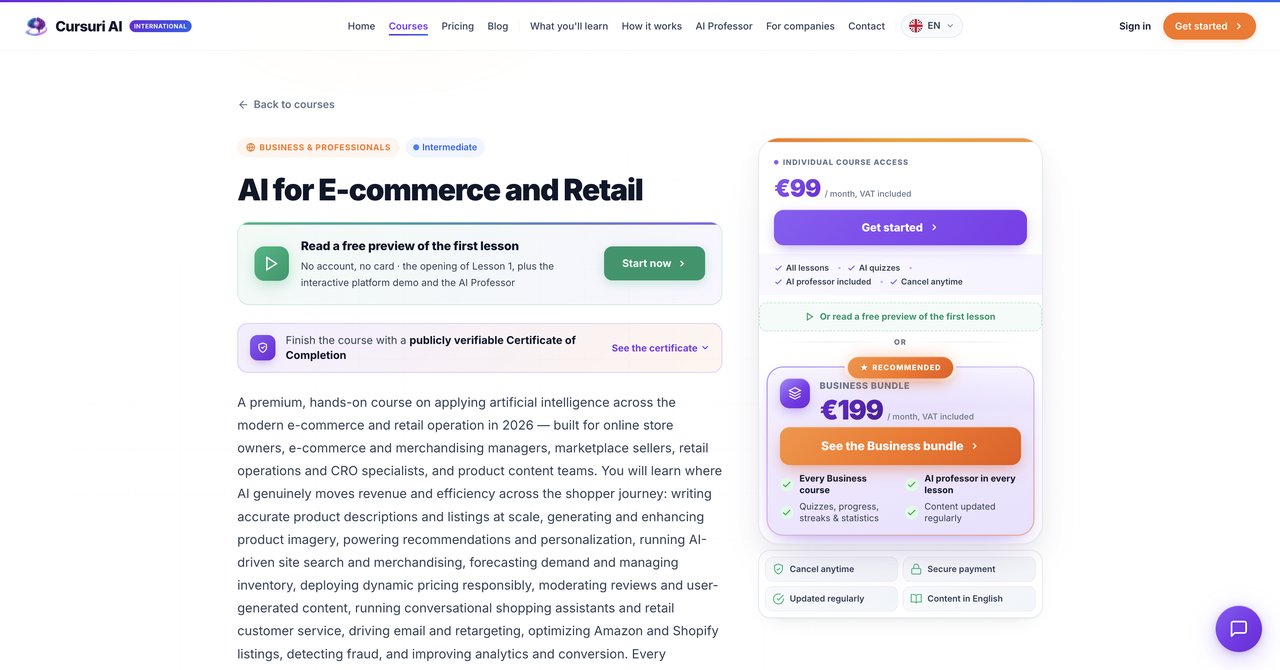This screenshot has width=1280, height=670.
Task: Click the green Start now button
Action: tap(654, 263)
